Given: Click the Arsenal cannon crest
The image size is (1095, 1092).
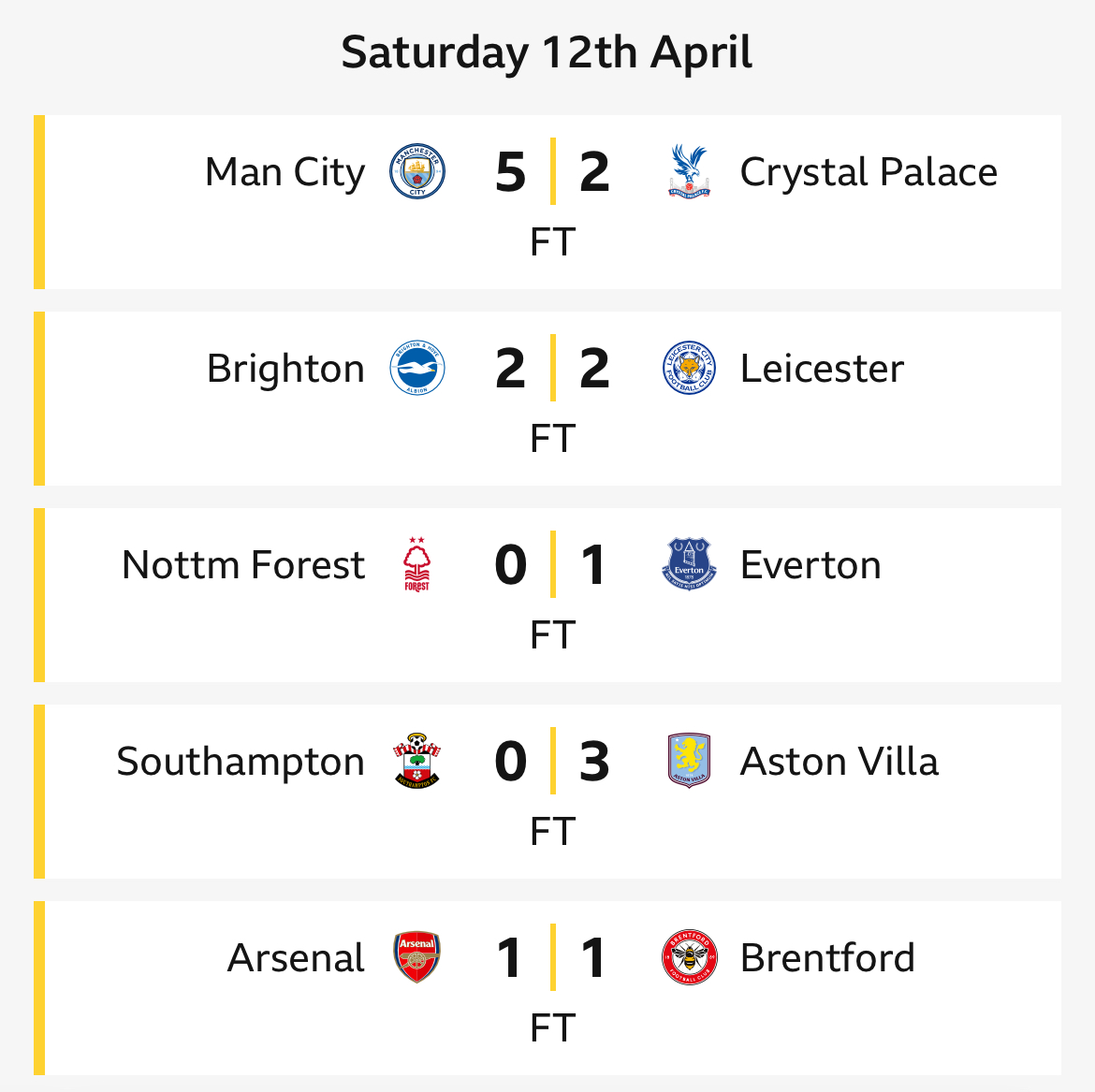Looking at the screenshot, I should pyautogui.click(x=416, y=957).
